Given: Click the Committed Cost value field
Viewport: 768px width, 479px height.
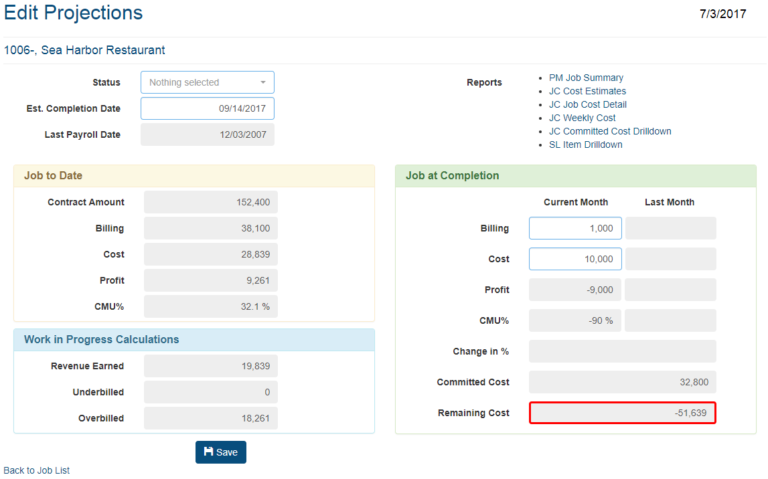Looking at the screenshot, I should point(622,382).
